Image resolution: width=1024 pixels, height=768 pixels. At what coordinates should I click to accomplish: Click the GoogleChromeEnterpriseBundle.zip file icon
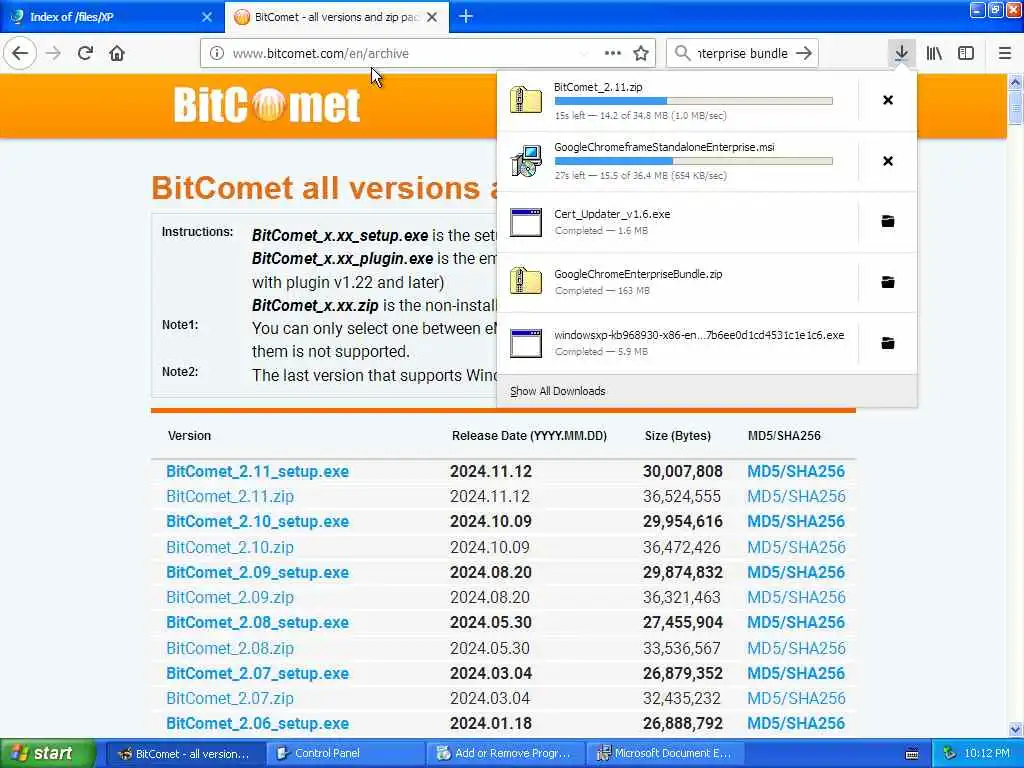pyautogui.click(x=526, y=282)
